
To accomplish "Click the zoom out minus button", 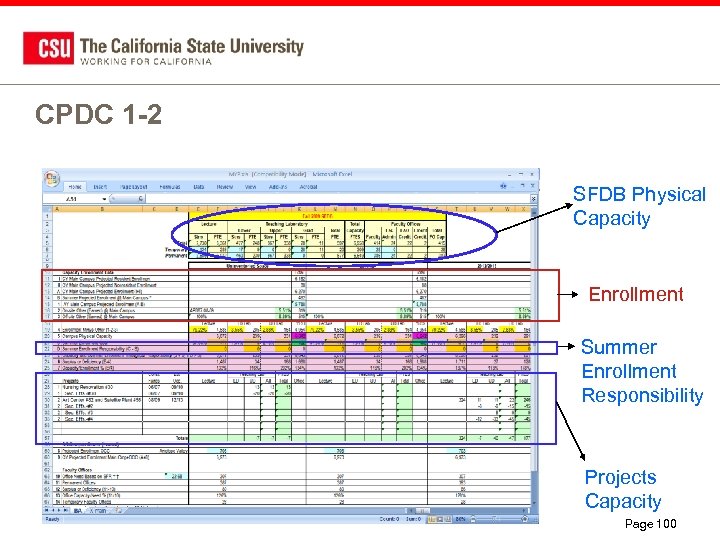I will coord(473,519).
